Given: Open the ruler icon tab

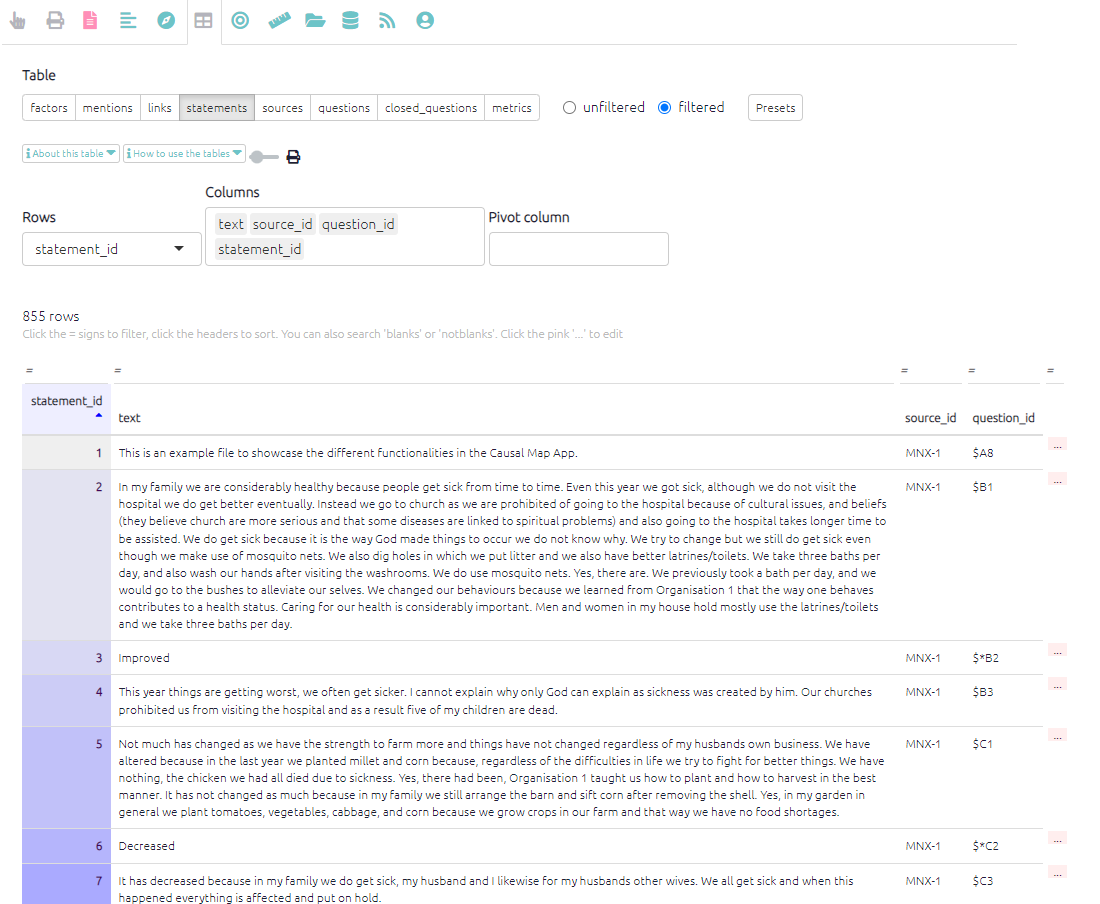Looking at the screenshot, I should (x=279, y=20).
